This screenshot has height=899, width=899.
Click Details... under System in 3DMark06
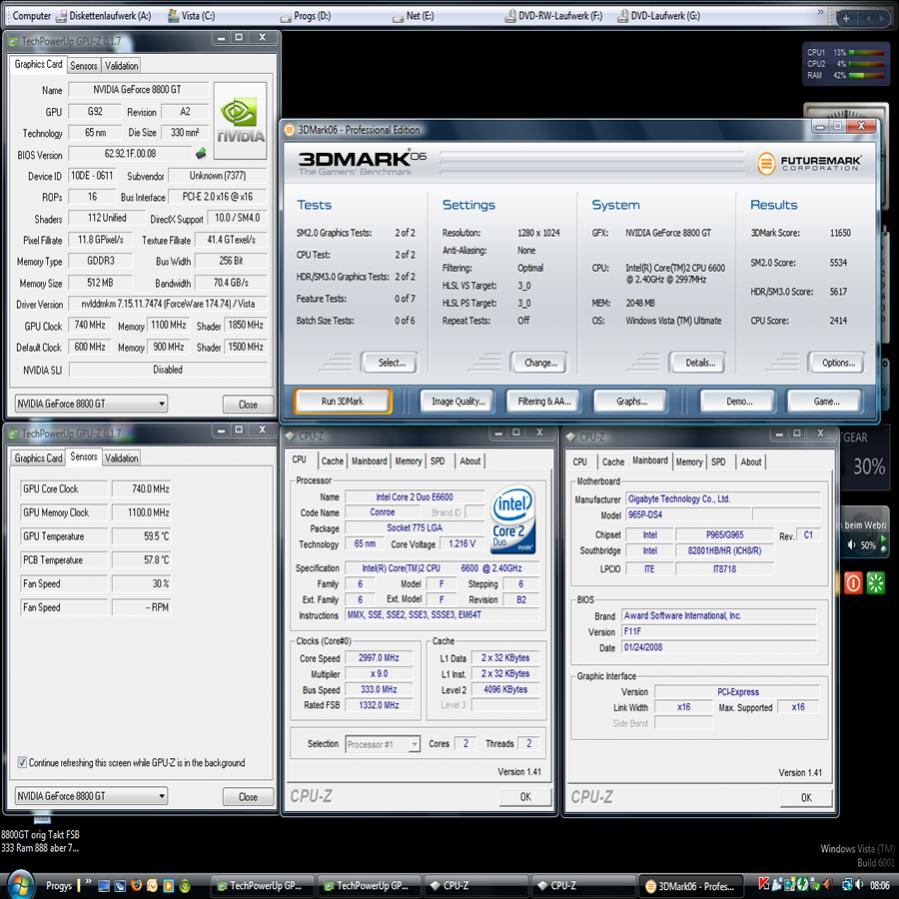699,362
